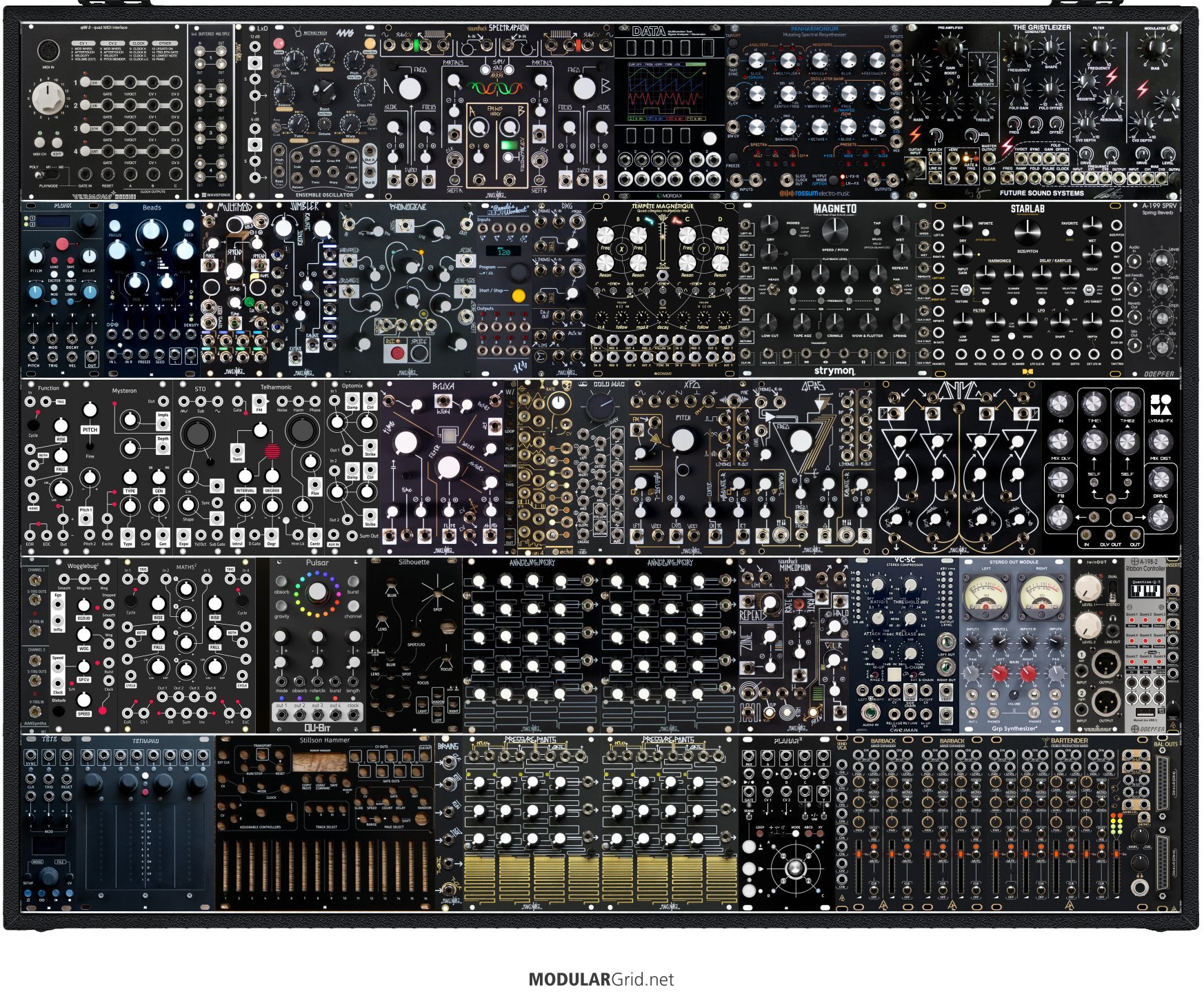Viewport: 1204px width, 994px height.
Task: Click the Silhouette module
Action: (414, 645)
